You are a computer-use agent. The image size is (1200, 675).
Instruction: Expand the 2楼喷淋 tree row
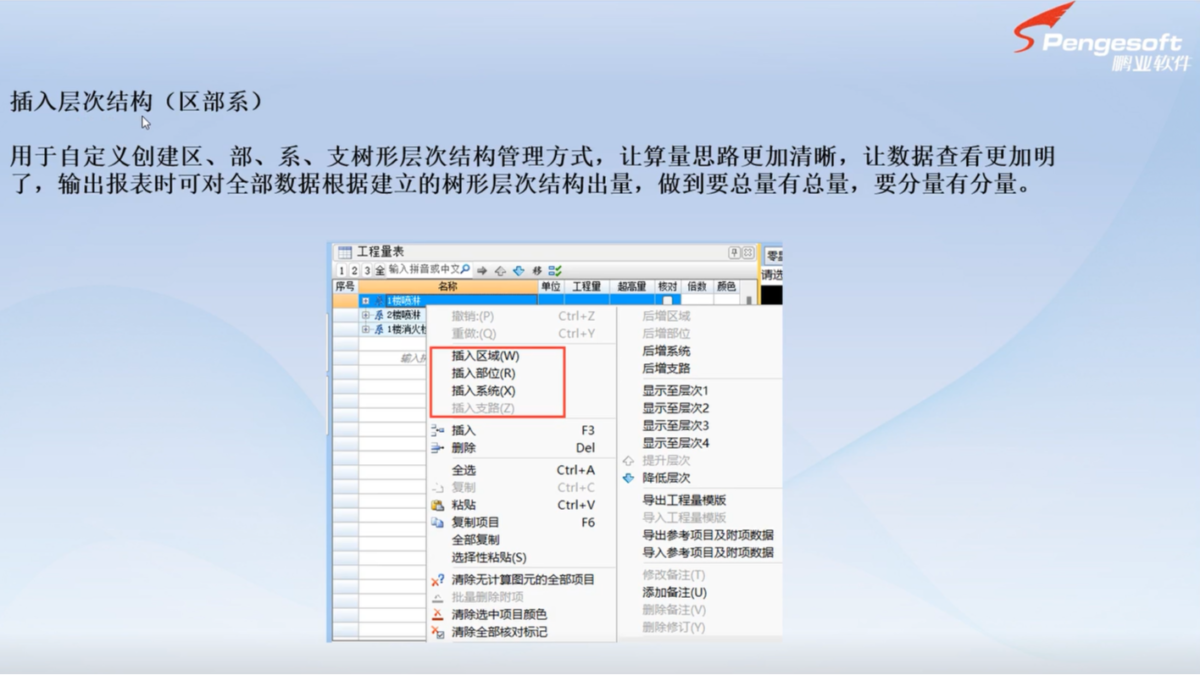[366, 315]
